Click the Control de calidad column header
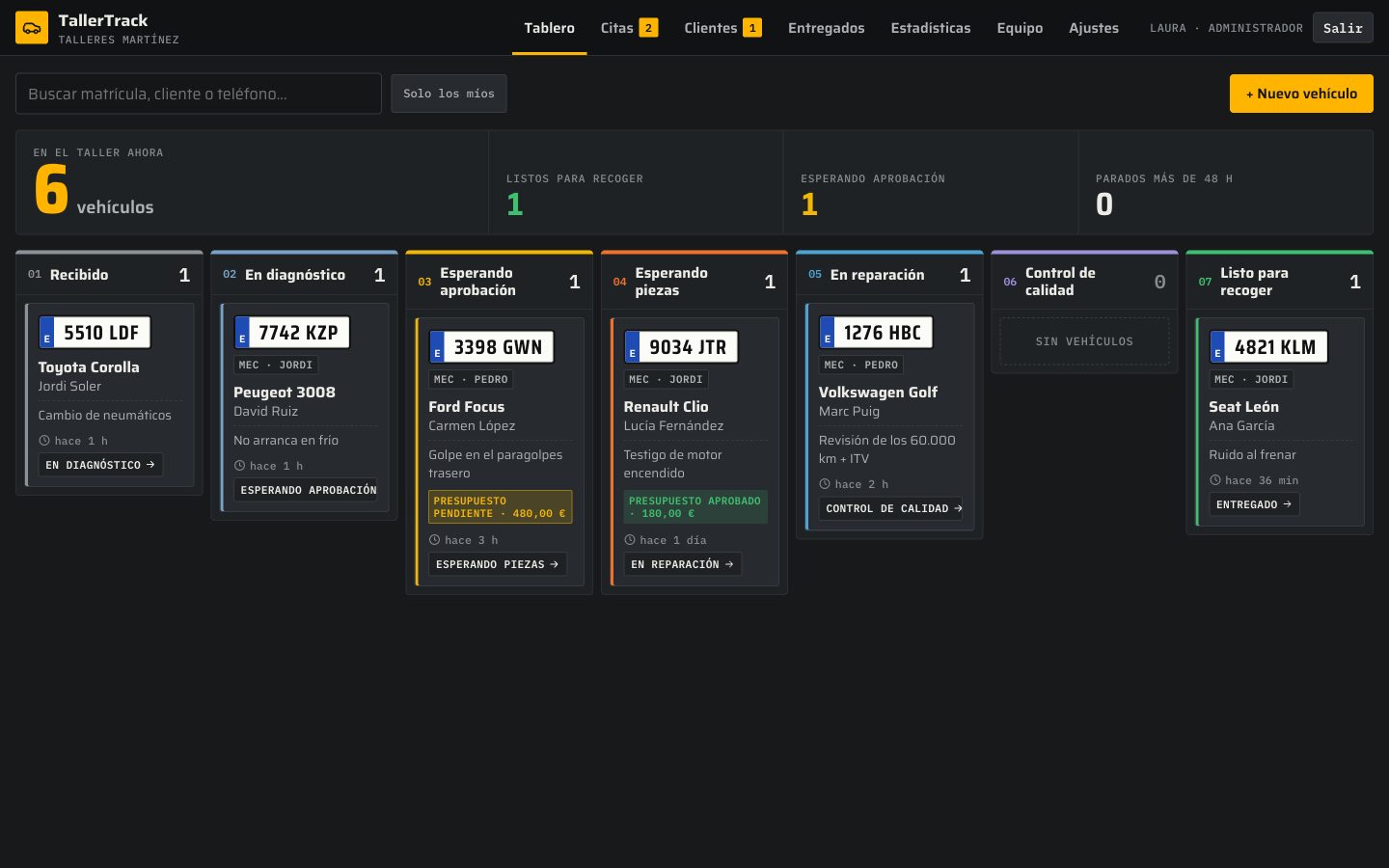The image size is (1389, 868). pos(1084,282)
